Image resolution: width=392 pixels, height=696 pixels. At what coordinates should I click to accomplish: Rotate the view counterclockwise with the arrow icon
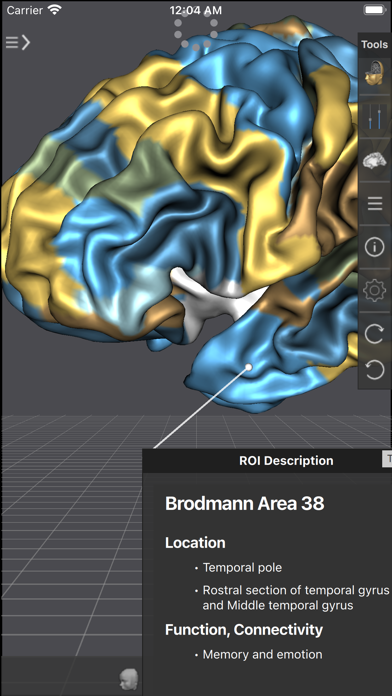pos(375,369)
